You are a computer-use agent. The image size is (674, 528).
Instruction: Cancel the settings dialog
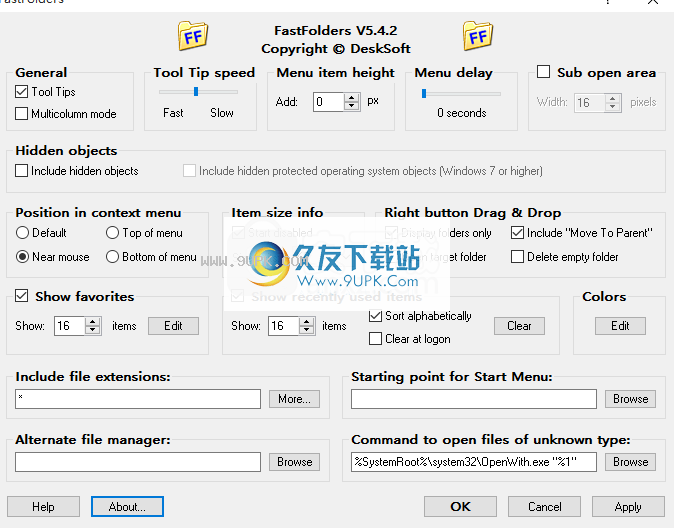(545, 507)
